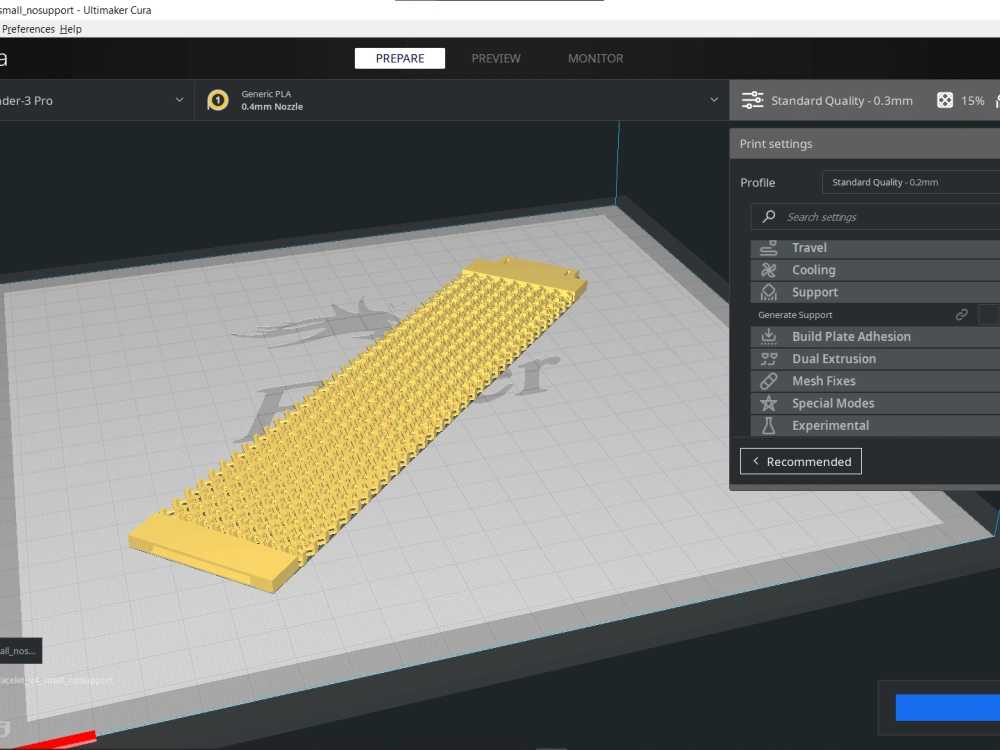Click the Mesh Fixes bandage icon

pyautogui.click(x=768, y=381)
